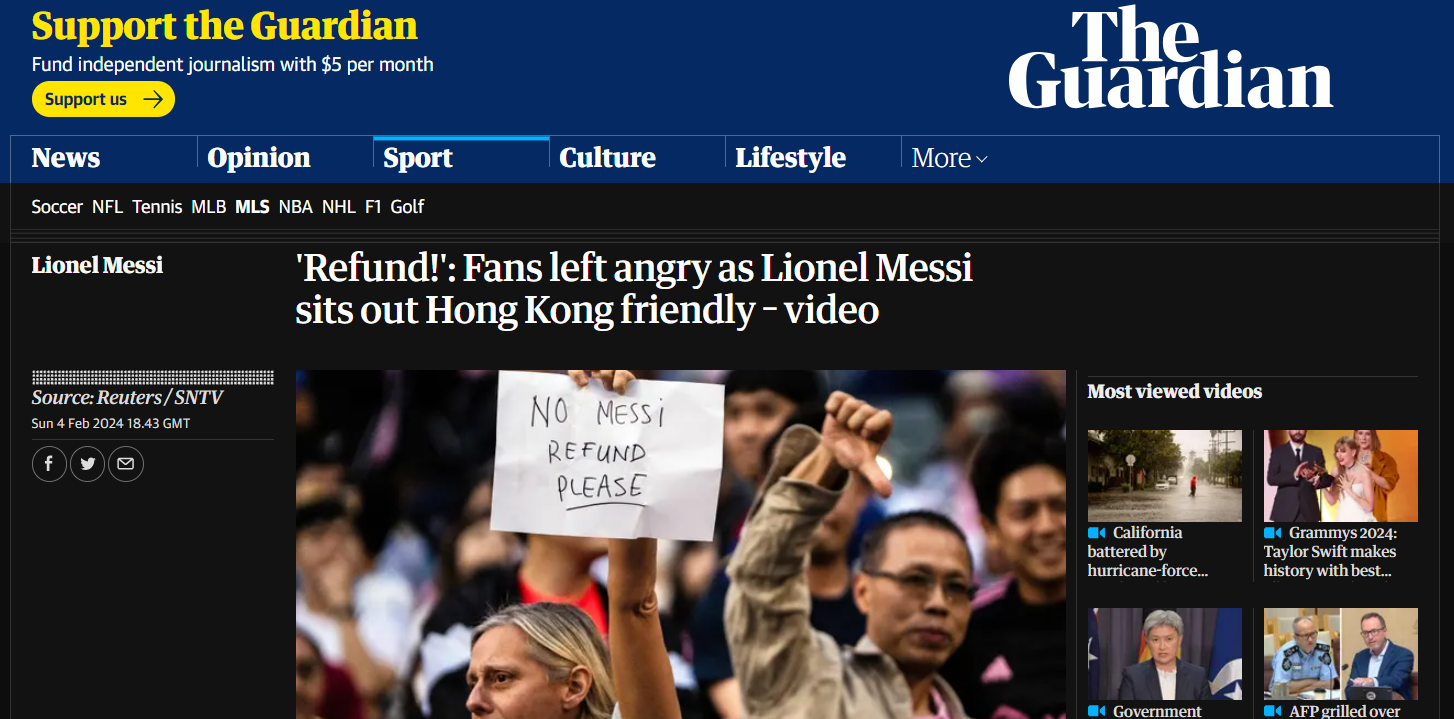
Task: Share article via Twitter icon
Action: tap(88, 464)
